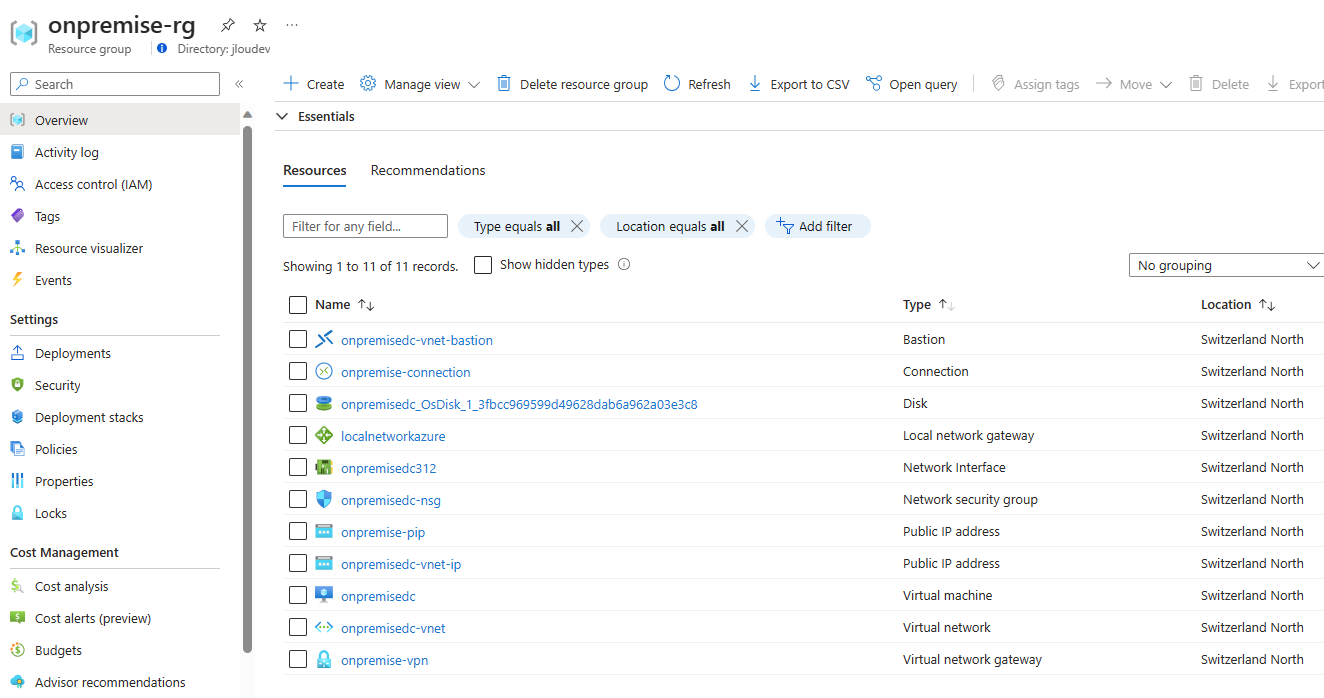Image resolution: width=1324 pixels, height=698 pixels.
Task: Click Delete resource group
Action: [x=572, y=84]
